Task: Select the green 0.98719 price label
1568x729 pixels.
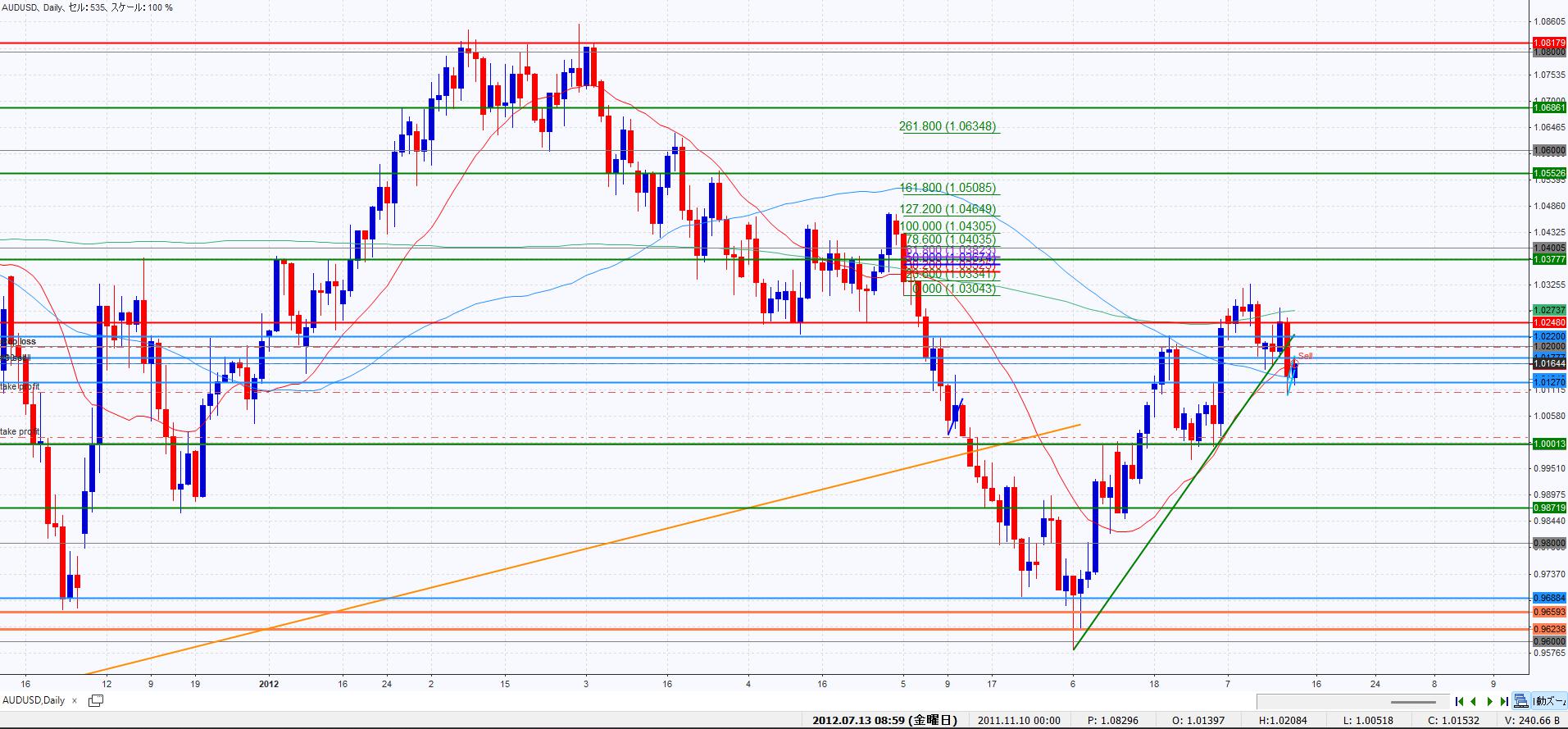Action: [1548, 508]
